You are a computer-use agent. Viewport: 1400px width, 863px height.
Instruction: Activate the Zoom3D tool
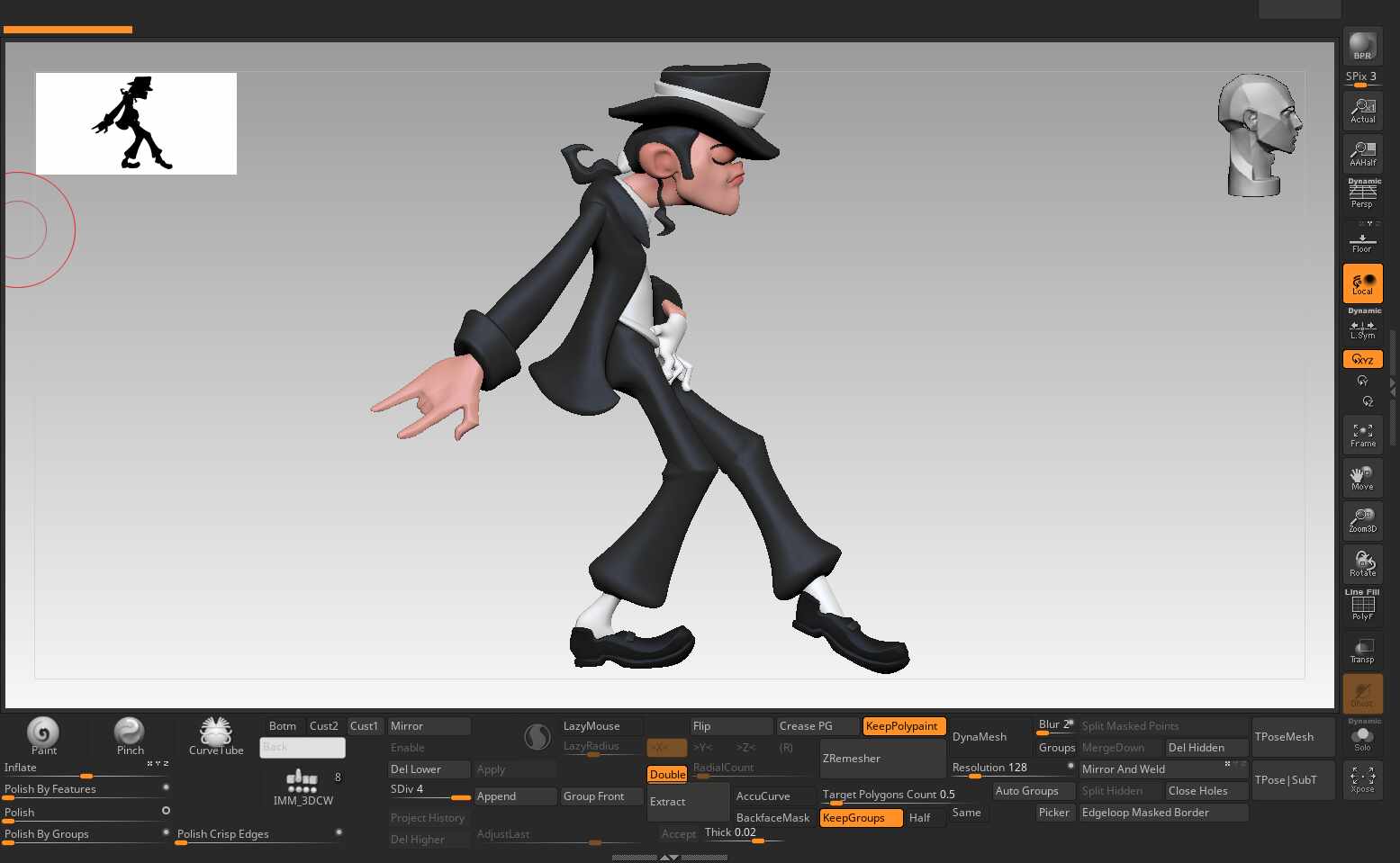[x=1362, y=520]
